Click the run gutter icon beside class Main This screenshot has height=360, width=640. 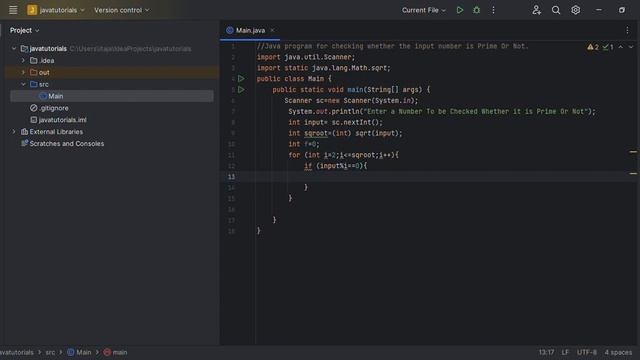(x=241, y=78)
